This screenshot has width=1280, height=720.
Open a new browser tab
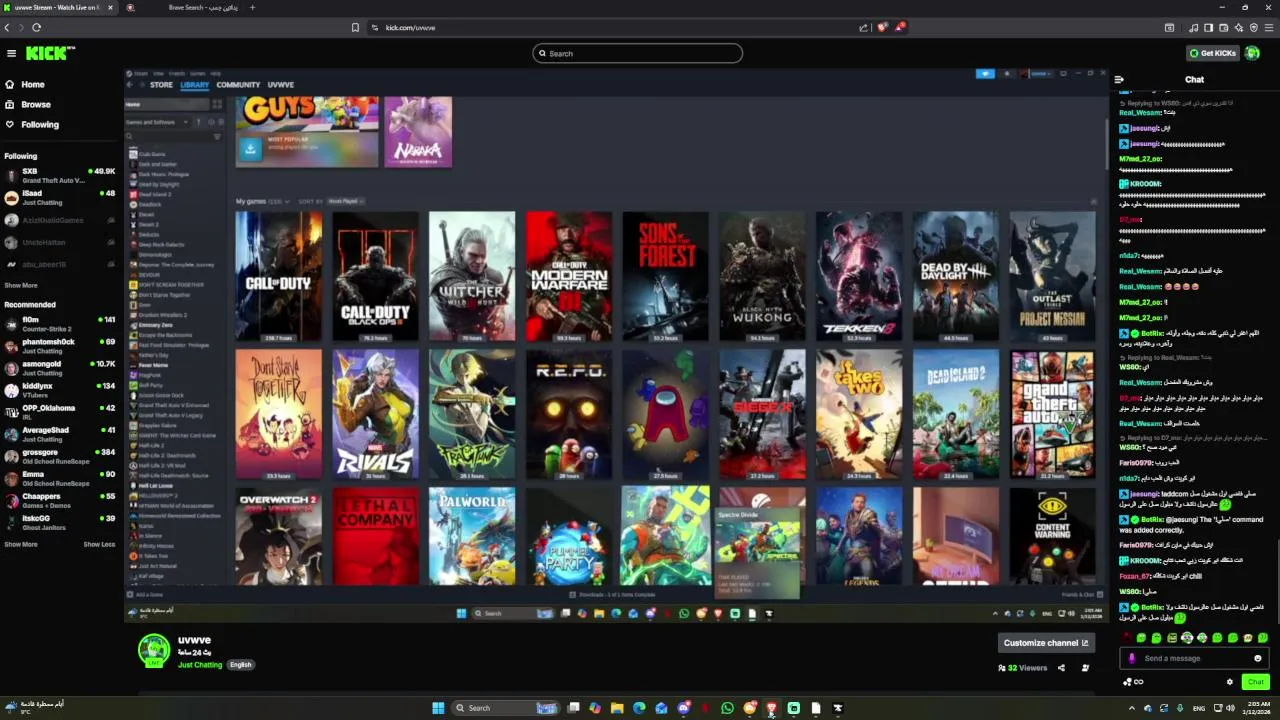(x=252, y=8)
